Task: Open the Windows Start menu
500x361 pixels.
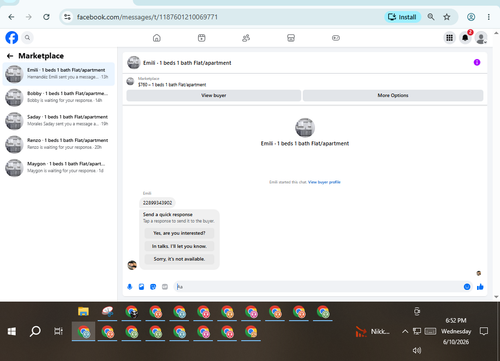Action: 12,331
